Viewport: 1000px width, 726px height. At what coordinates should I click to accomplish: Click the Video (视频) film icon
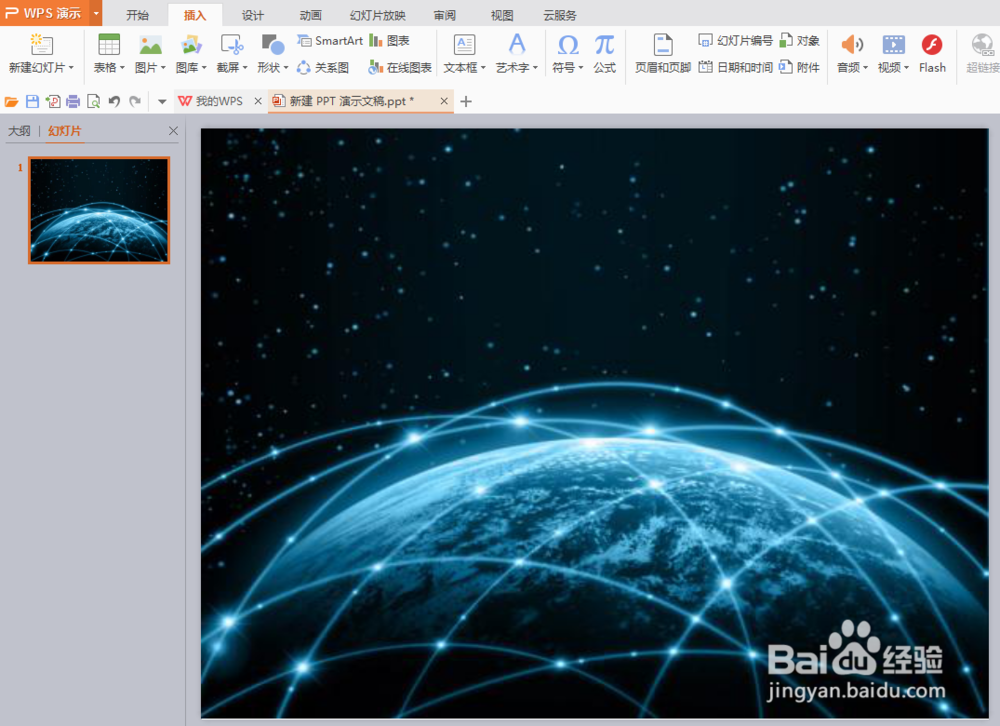click(893, 45)
